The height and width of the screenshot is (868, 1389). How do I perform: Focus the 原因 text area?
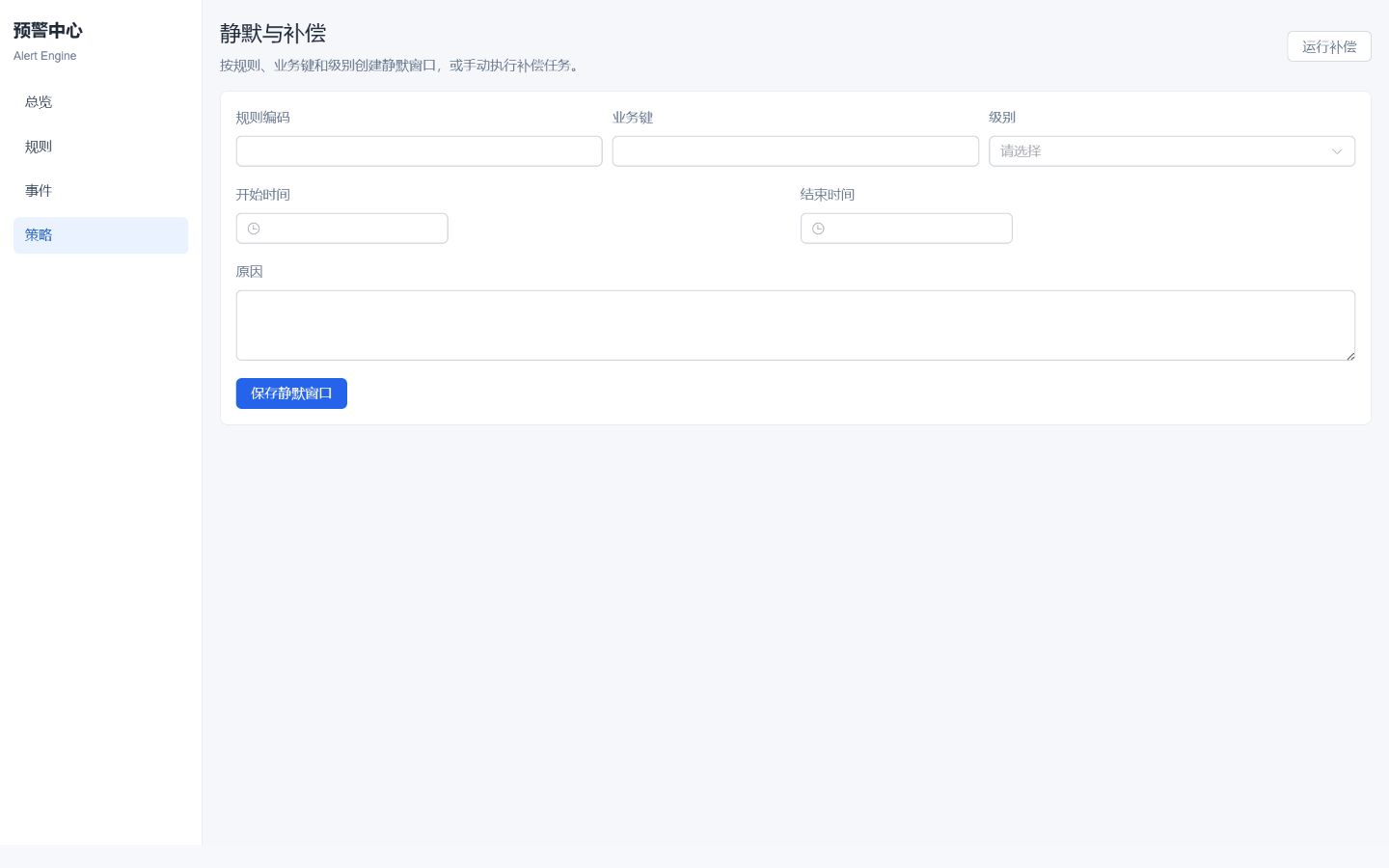click(x=796, y=326)
